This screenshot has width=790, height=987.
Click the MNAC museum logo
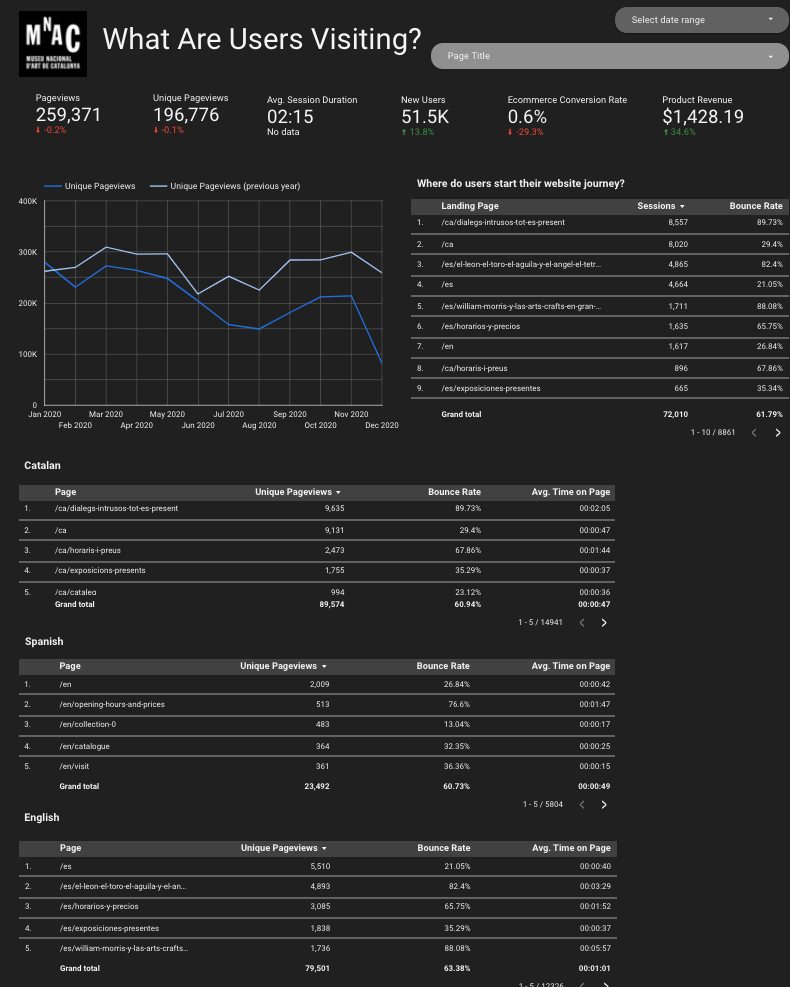click(53, 44)
